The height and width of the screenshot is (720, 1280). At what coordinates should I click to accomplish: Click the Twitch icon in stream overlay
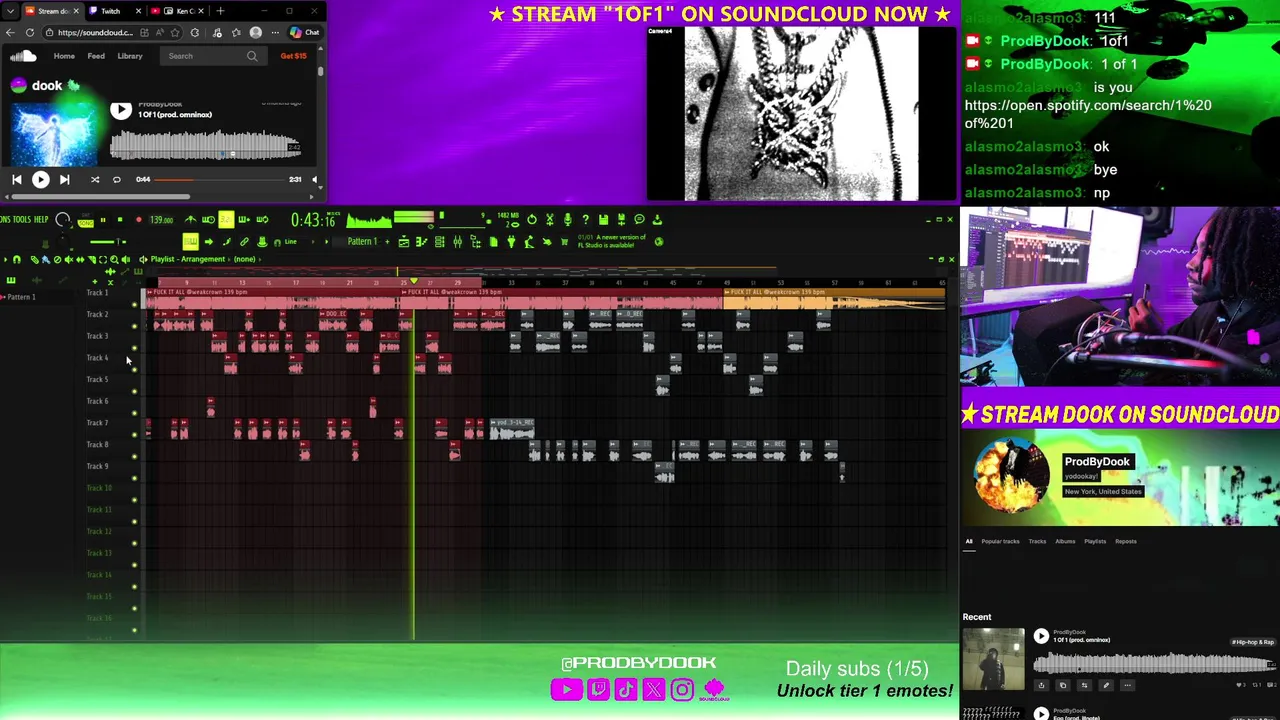598,689
